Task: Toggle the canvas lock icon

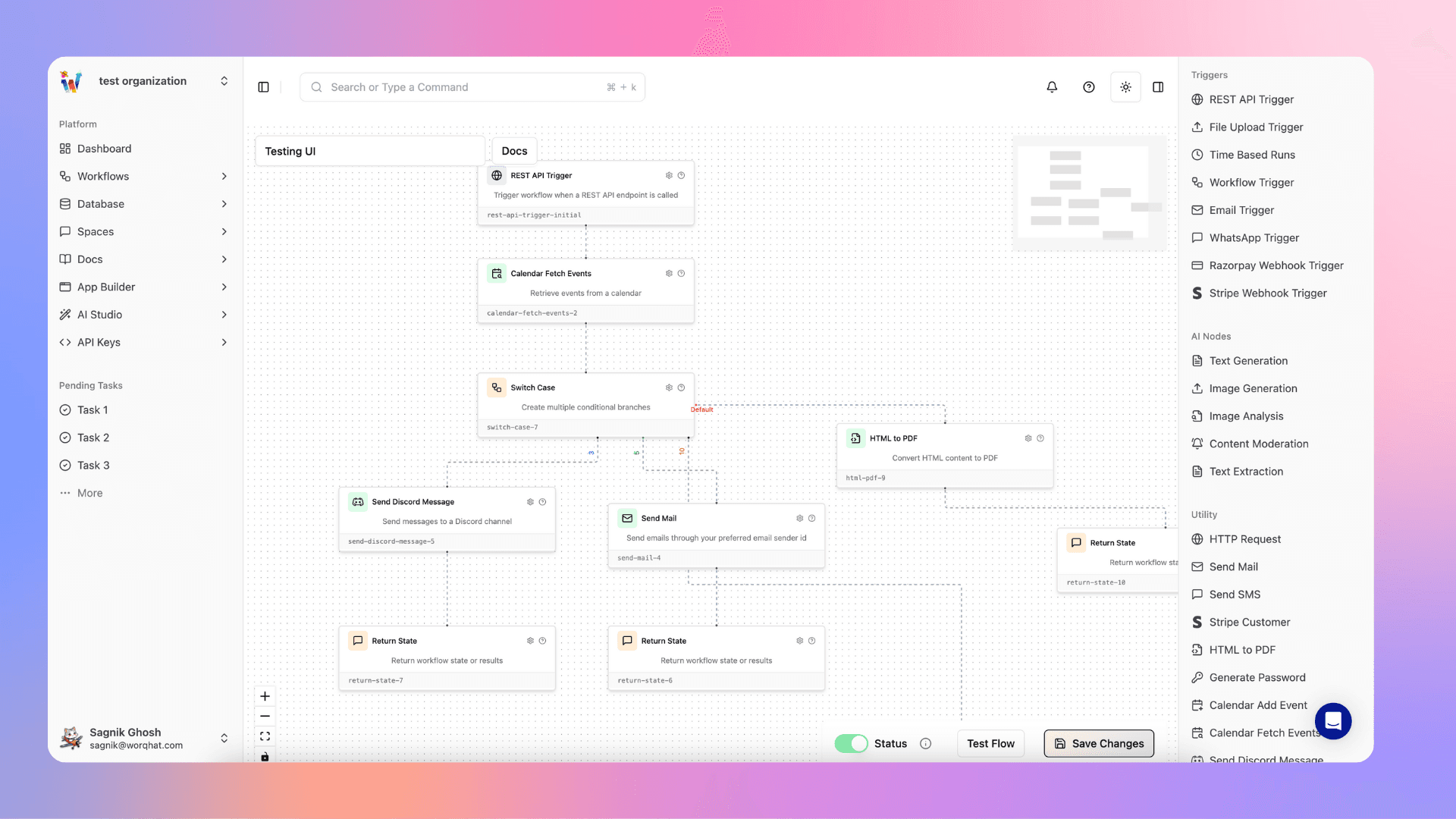Action: coord(265,756)
